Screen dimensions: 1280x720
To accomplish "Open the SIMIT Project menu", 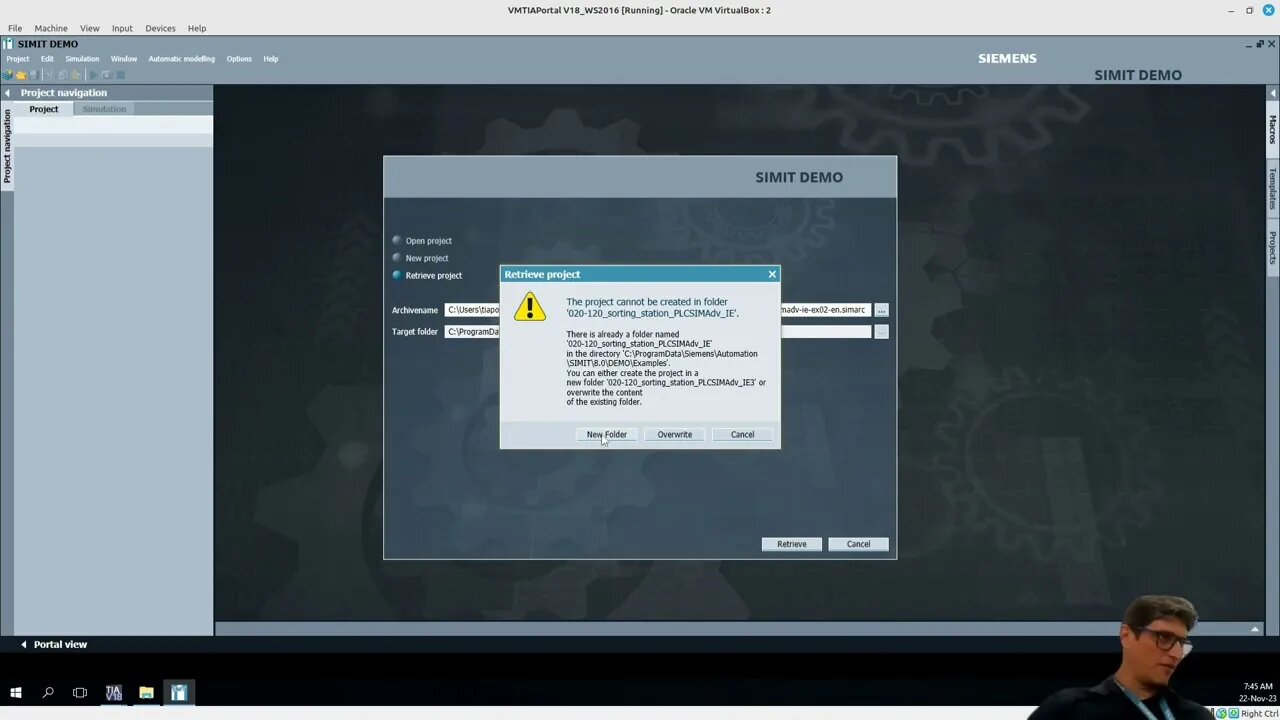I will 18,59.
